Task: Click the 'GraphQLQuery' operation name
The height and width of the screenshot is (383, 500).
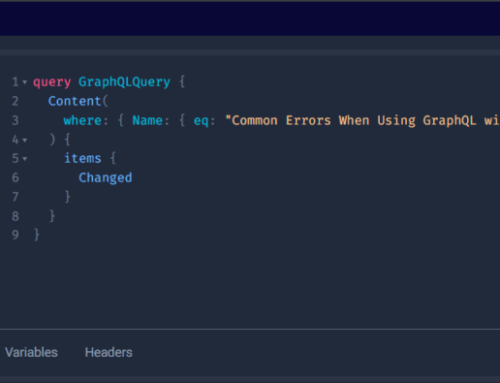Action: tap(124, 82)
